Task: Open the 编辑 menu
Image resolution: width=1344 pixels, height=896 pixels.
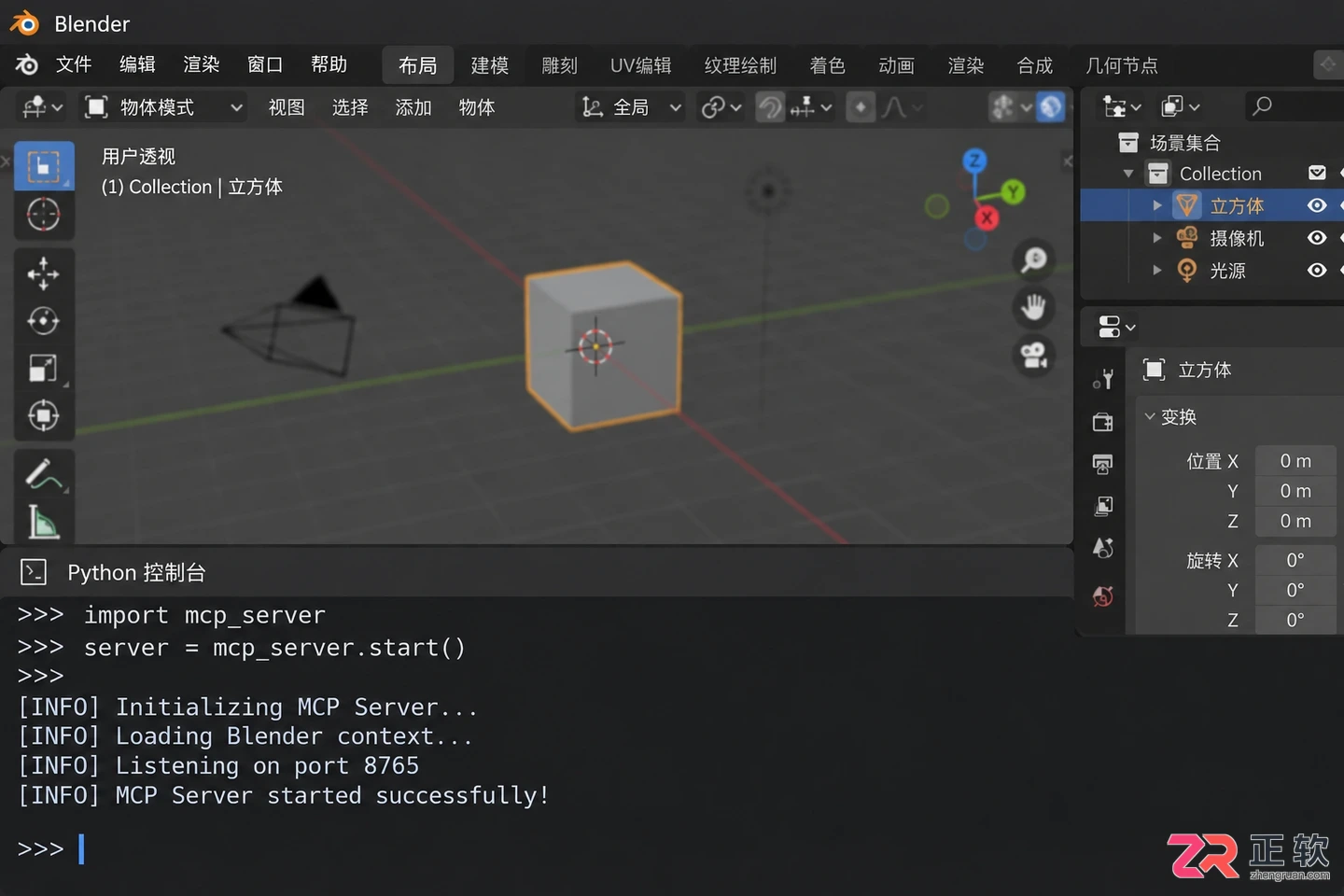Action: click(137, 64)
